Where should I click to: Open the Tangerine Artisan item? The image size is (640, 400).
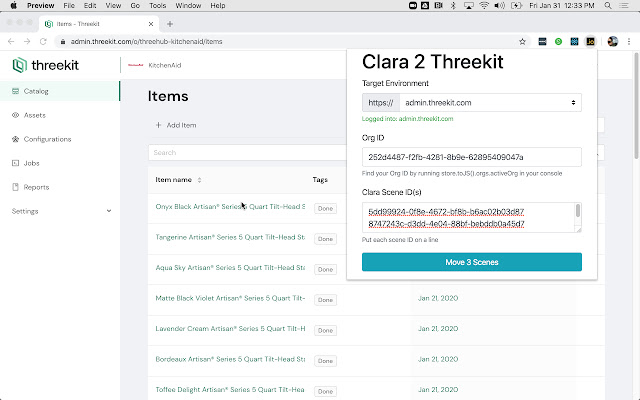230,237
